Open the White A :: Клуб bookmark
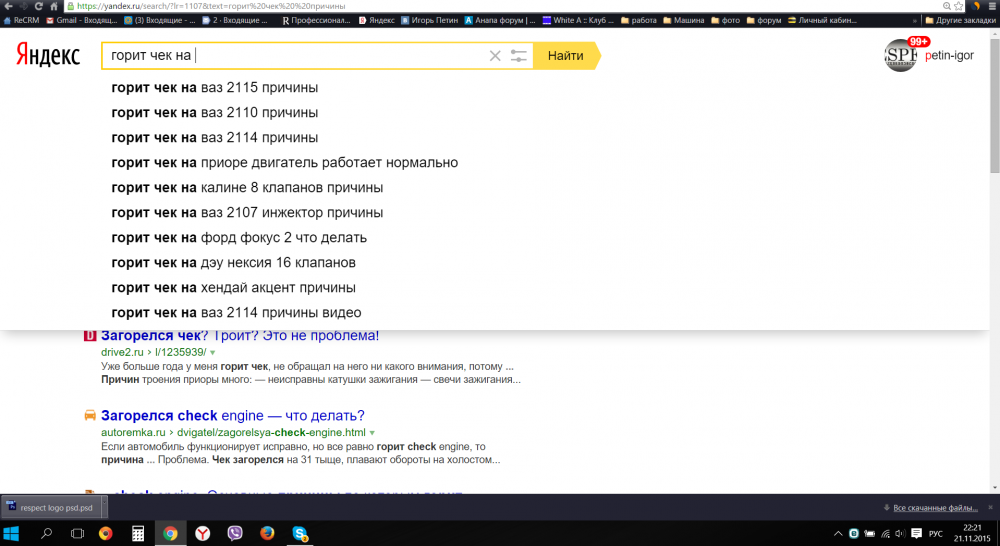 [578, 20]
